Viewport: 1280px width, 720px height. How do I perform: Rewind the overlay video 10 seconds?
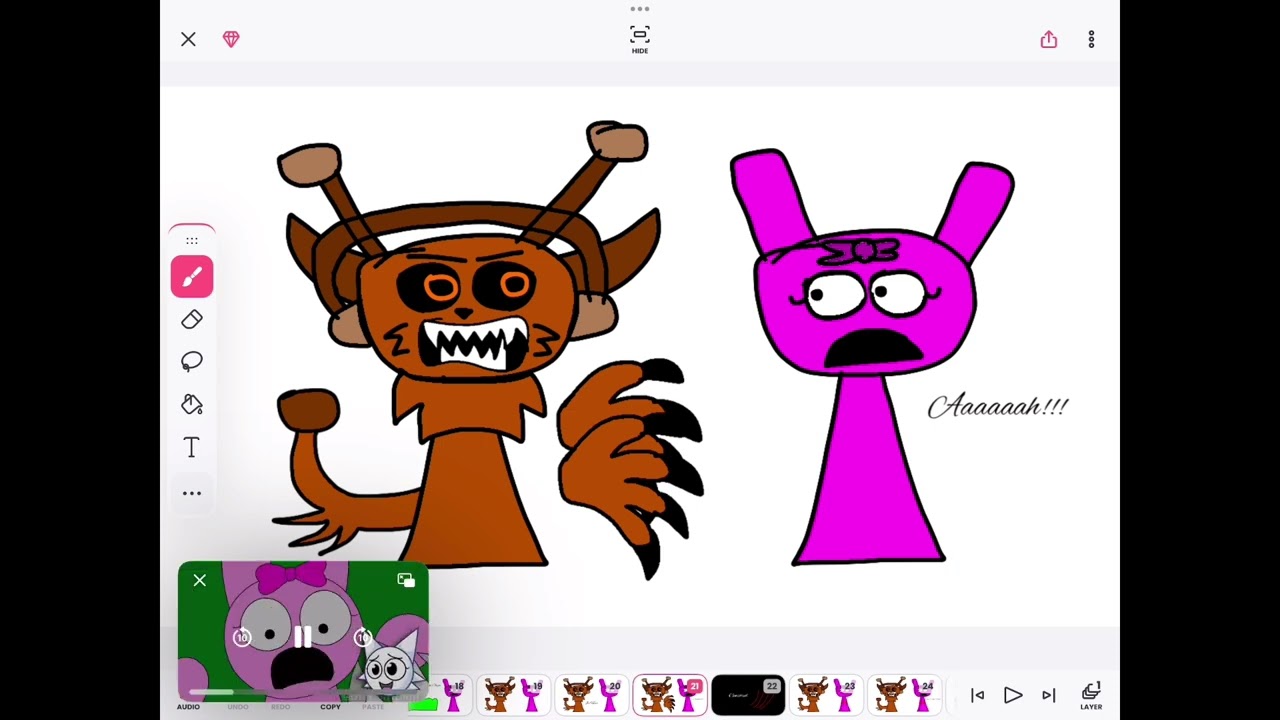click(242, 636)
